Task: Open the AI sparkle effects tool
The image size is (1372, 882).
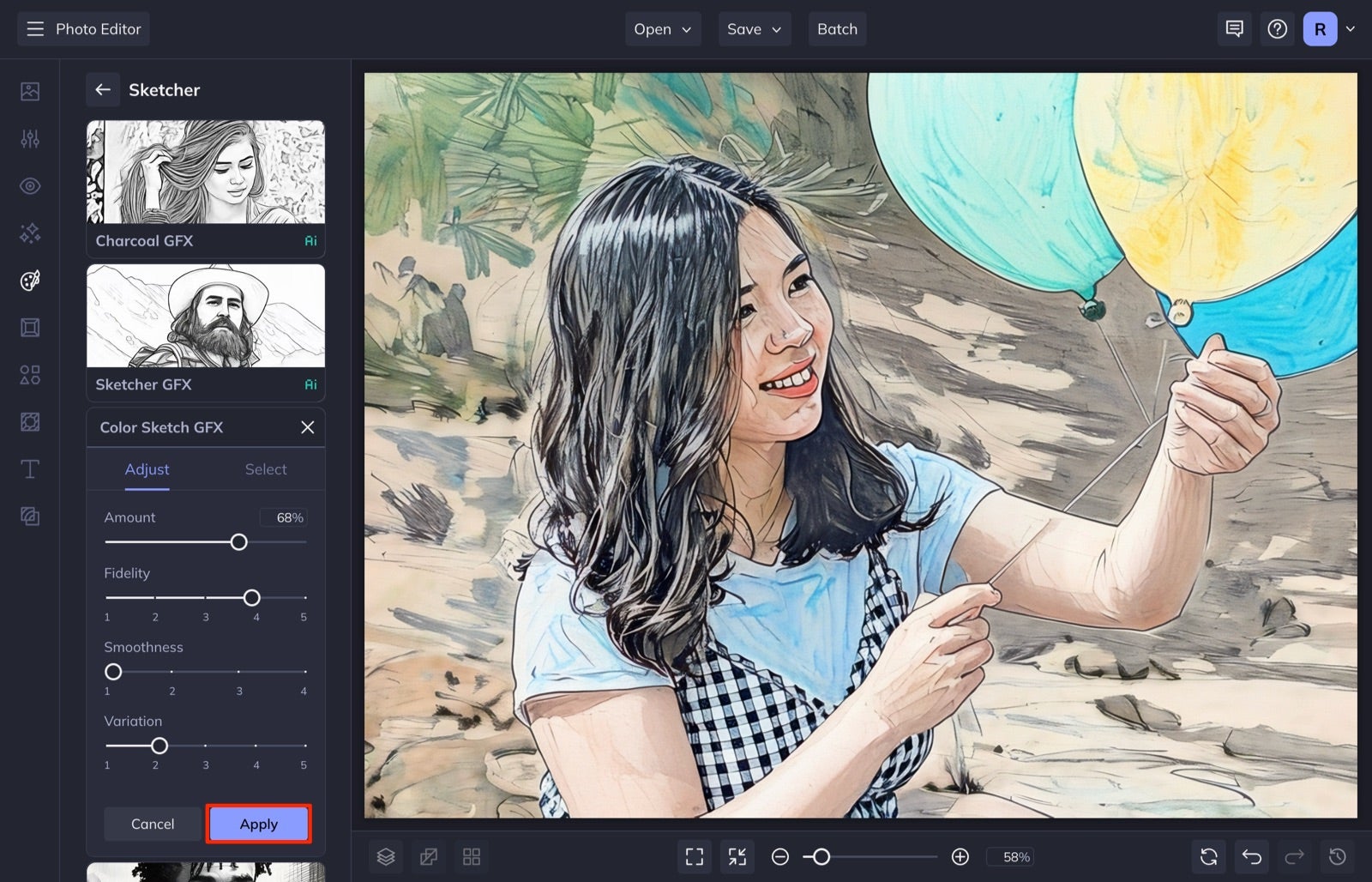Action: pos(30,233)
